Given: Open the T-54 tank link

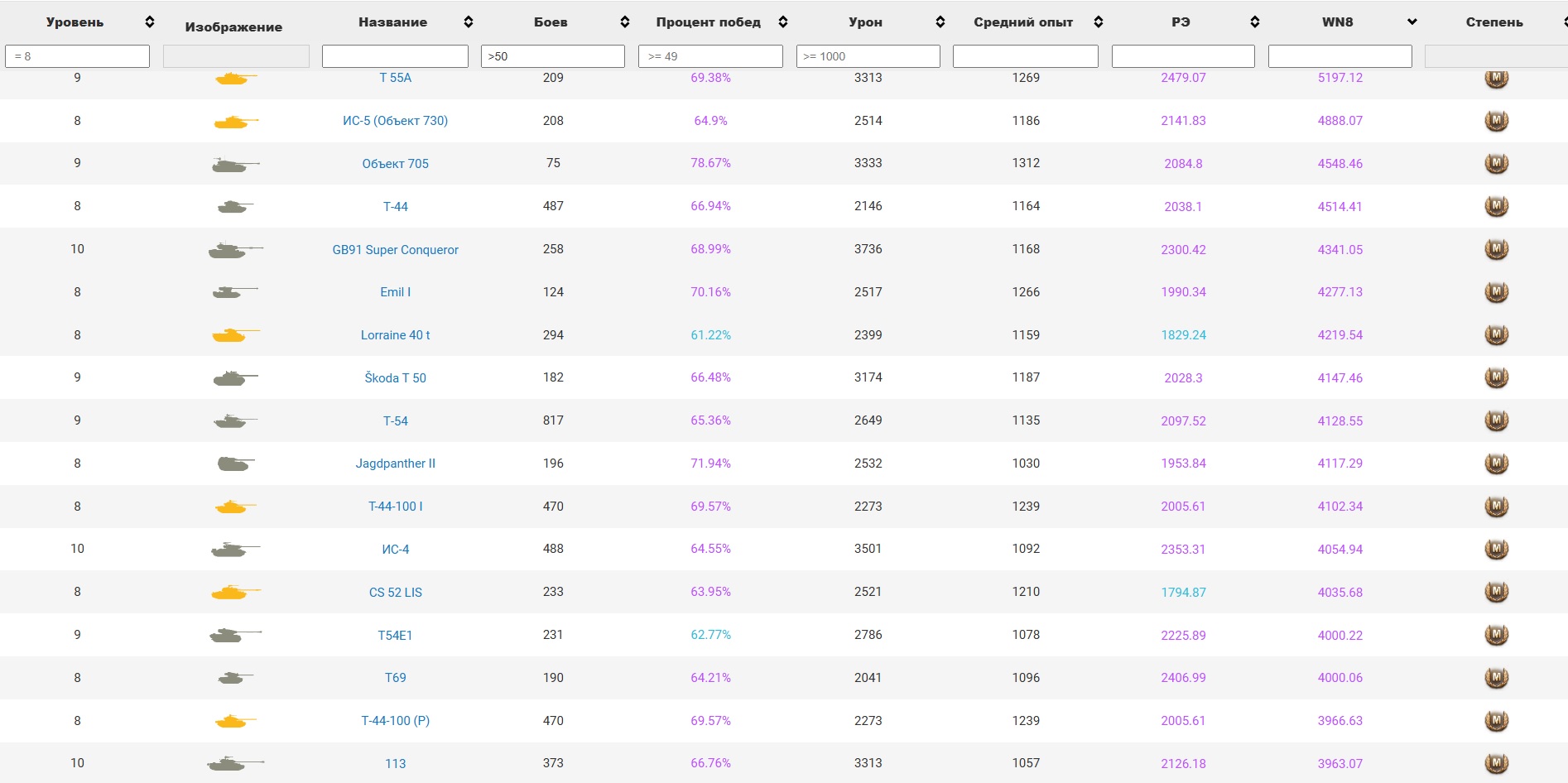Looking at the screenshot, I should [x=396, y=421].
